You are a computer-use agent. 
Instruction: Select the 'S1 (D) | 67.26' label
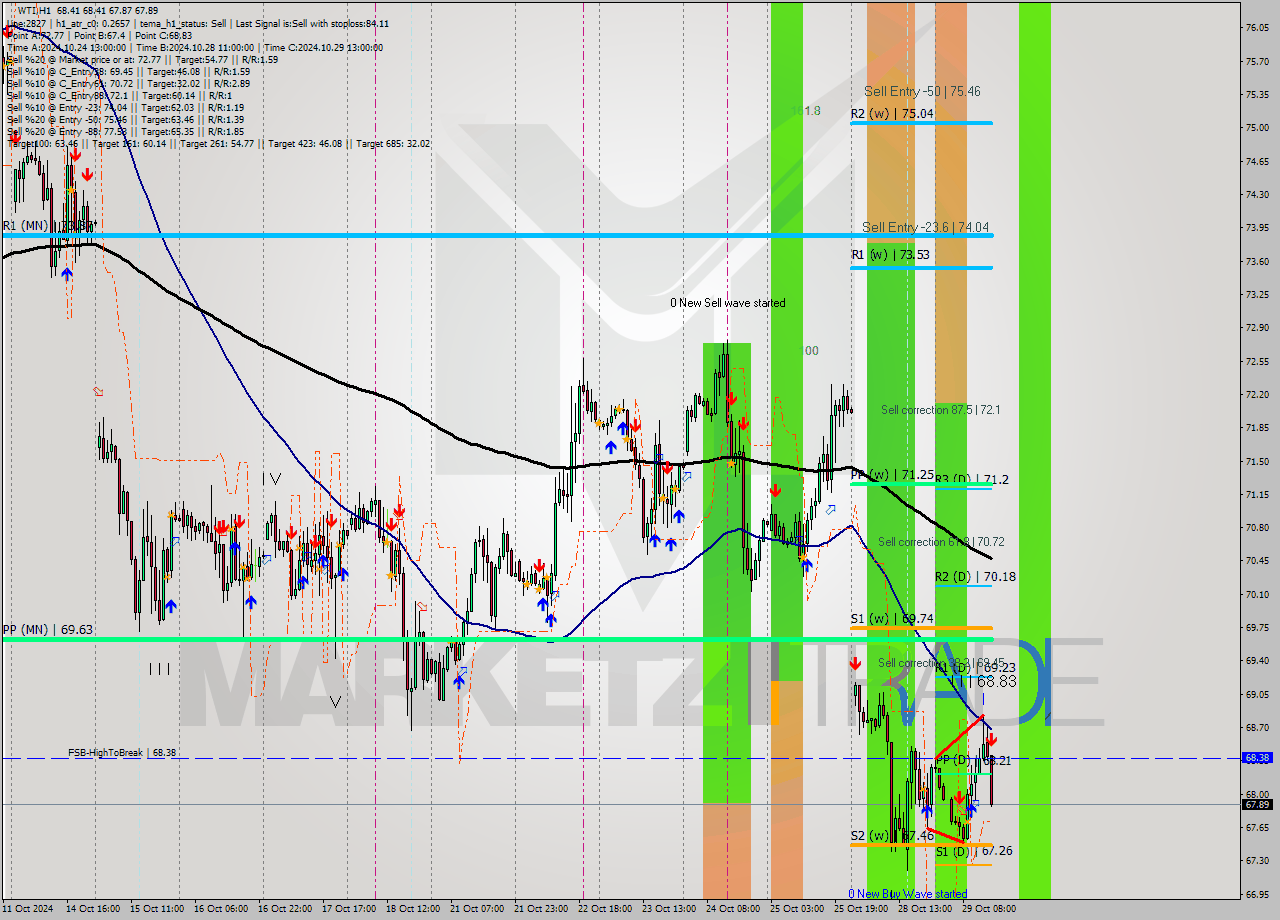coord(974,851)
